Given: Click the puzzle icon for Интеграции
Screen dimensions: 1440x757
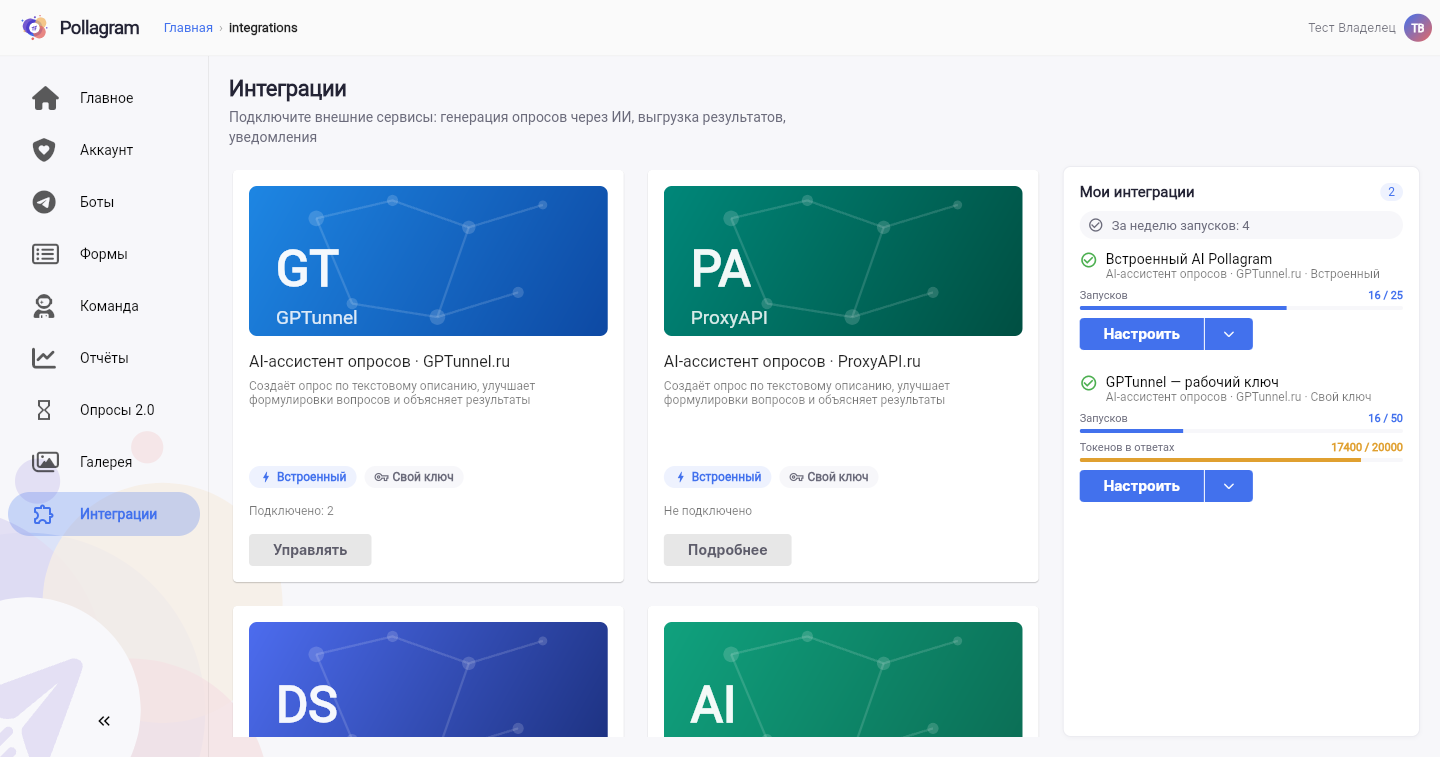Looking at the screenshot, I should (x=44, y=514).
